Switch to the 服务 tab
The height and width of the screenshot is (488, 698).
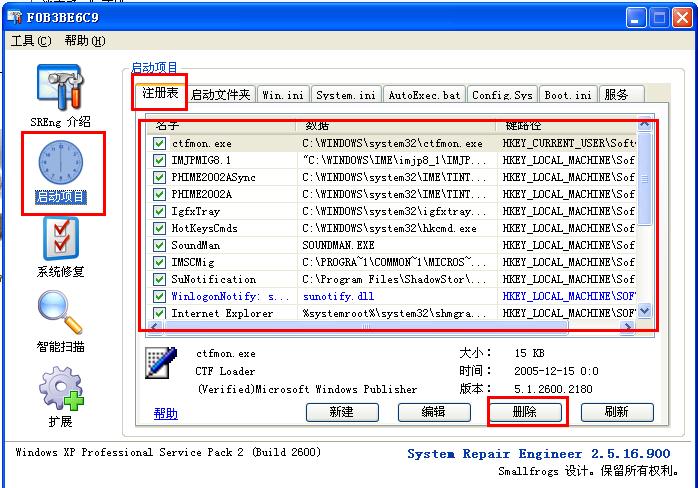pos(621,94)
